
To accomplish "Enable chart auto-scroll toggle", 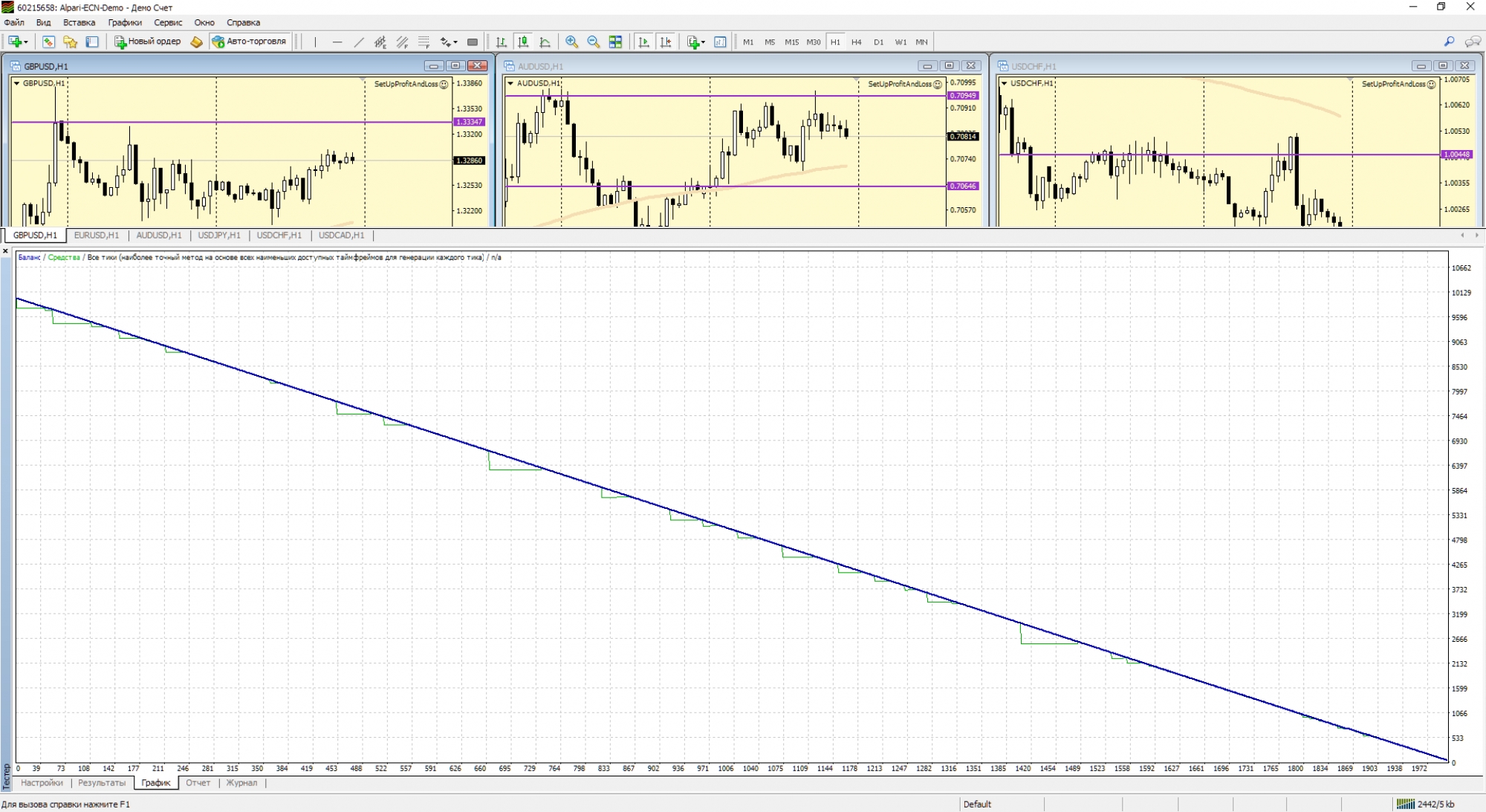I will pos(643,42).
